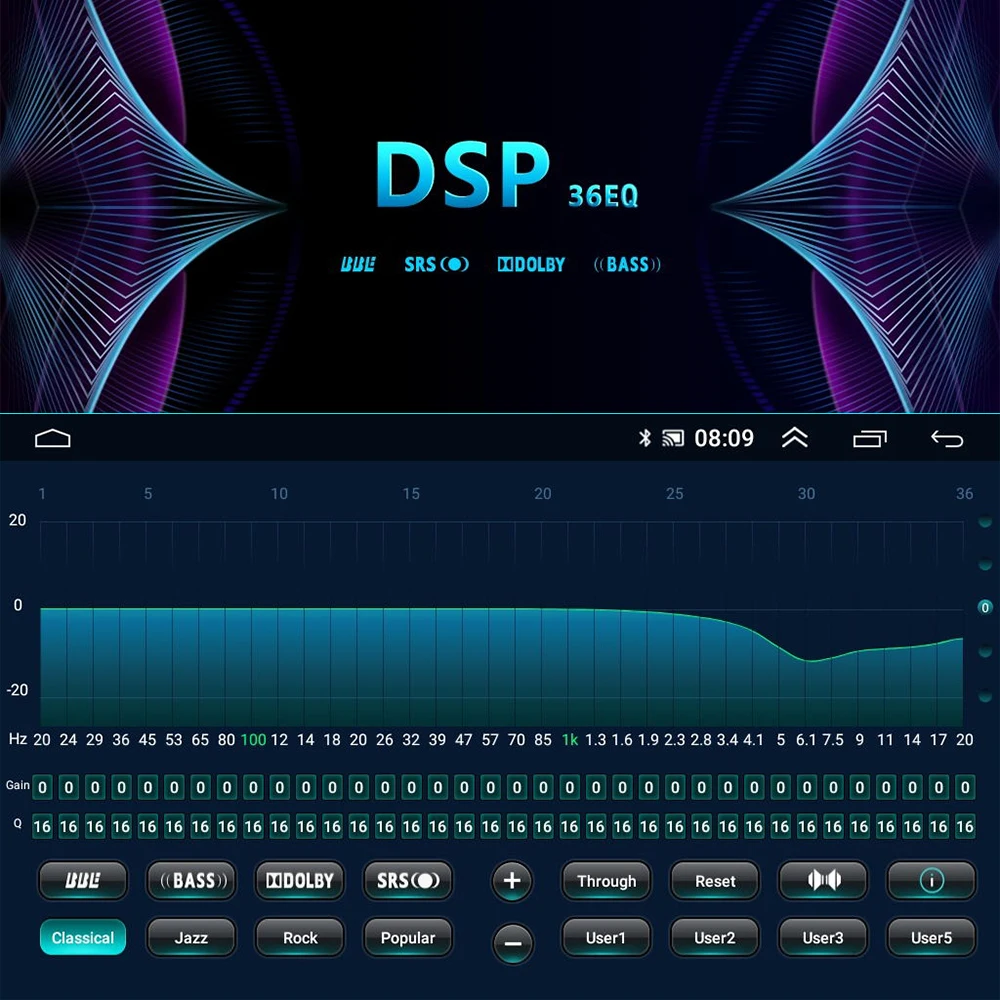
Task: Open the speaker output settings icon
Action: pyautogui.click(x=823, y=880)
